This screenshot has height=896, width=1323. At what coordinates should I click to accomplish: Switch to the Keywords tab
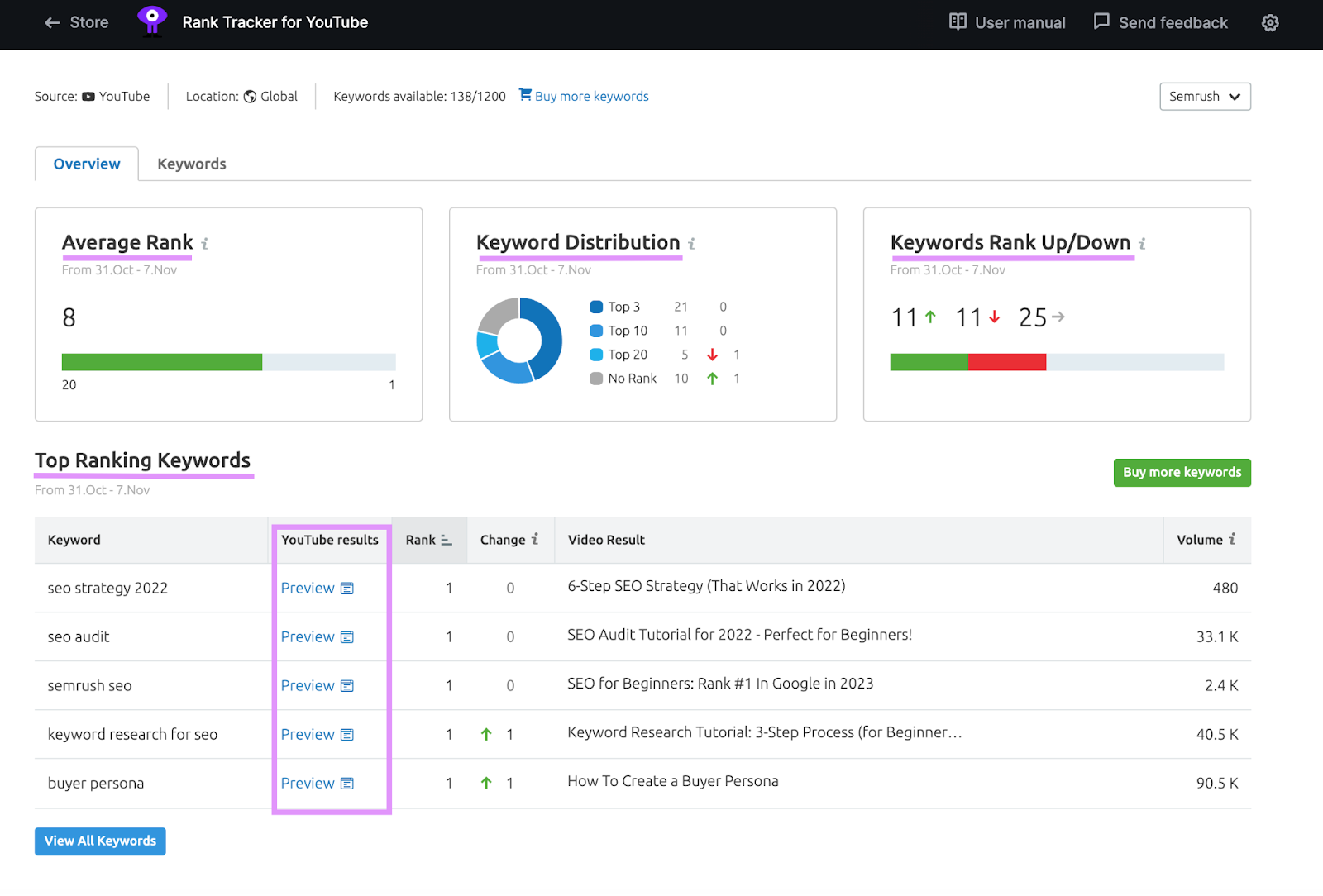pos(191,164)
